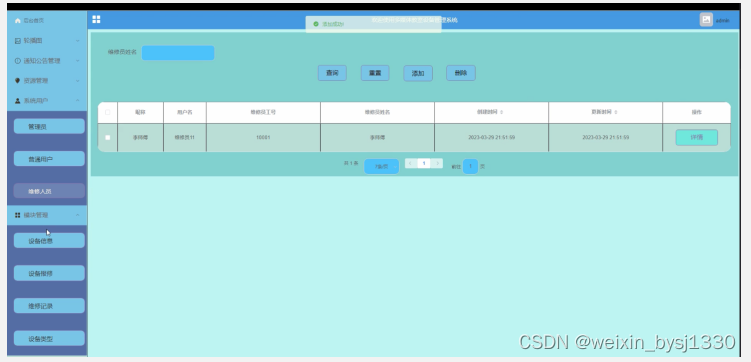Click the update time cell 2023-03-29
Image resolution: width=751 pixels, height=362 pixels.
click(x=605, y=137)
